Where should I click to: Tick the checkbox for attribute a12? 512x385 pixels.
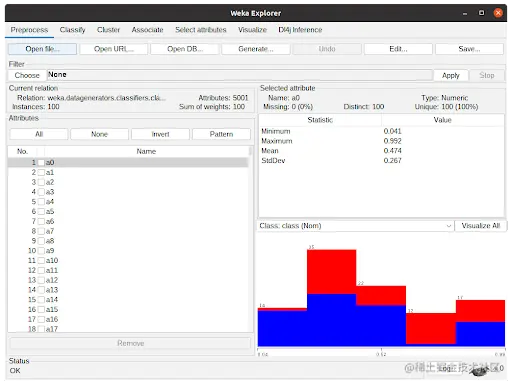pyautogui.click(x=41, y=280)
